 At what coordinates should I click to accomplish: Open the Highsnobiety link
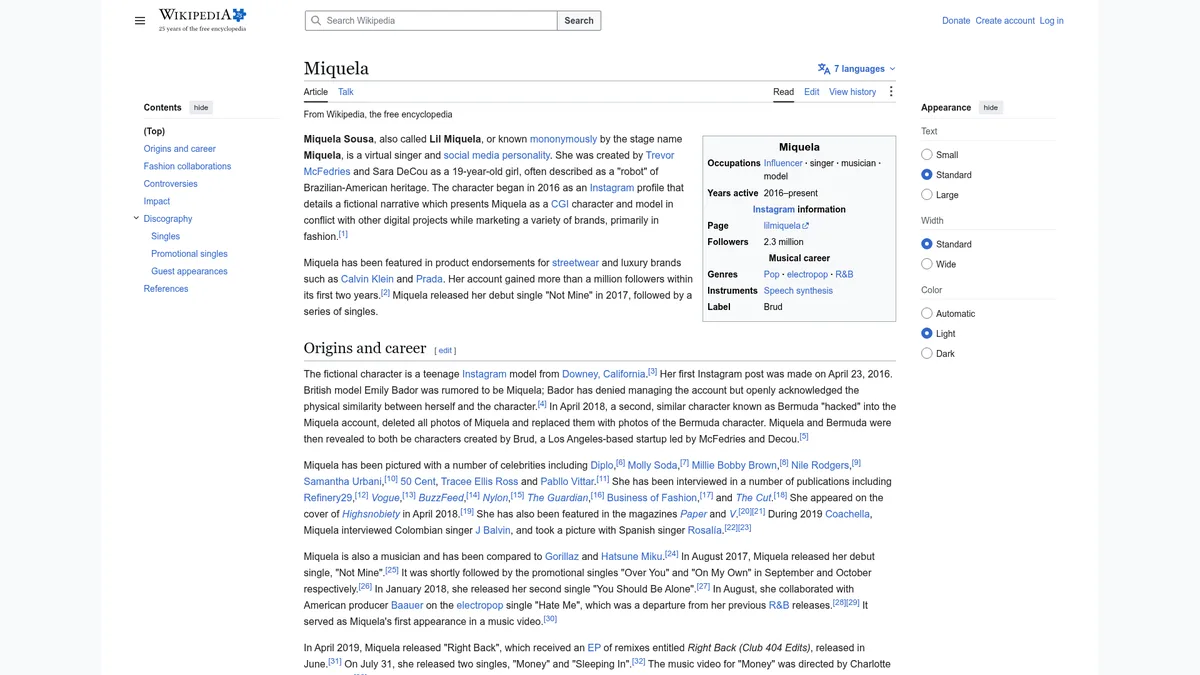[371, 514]
